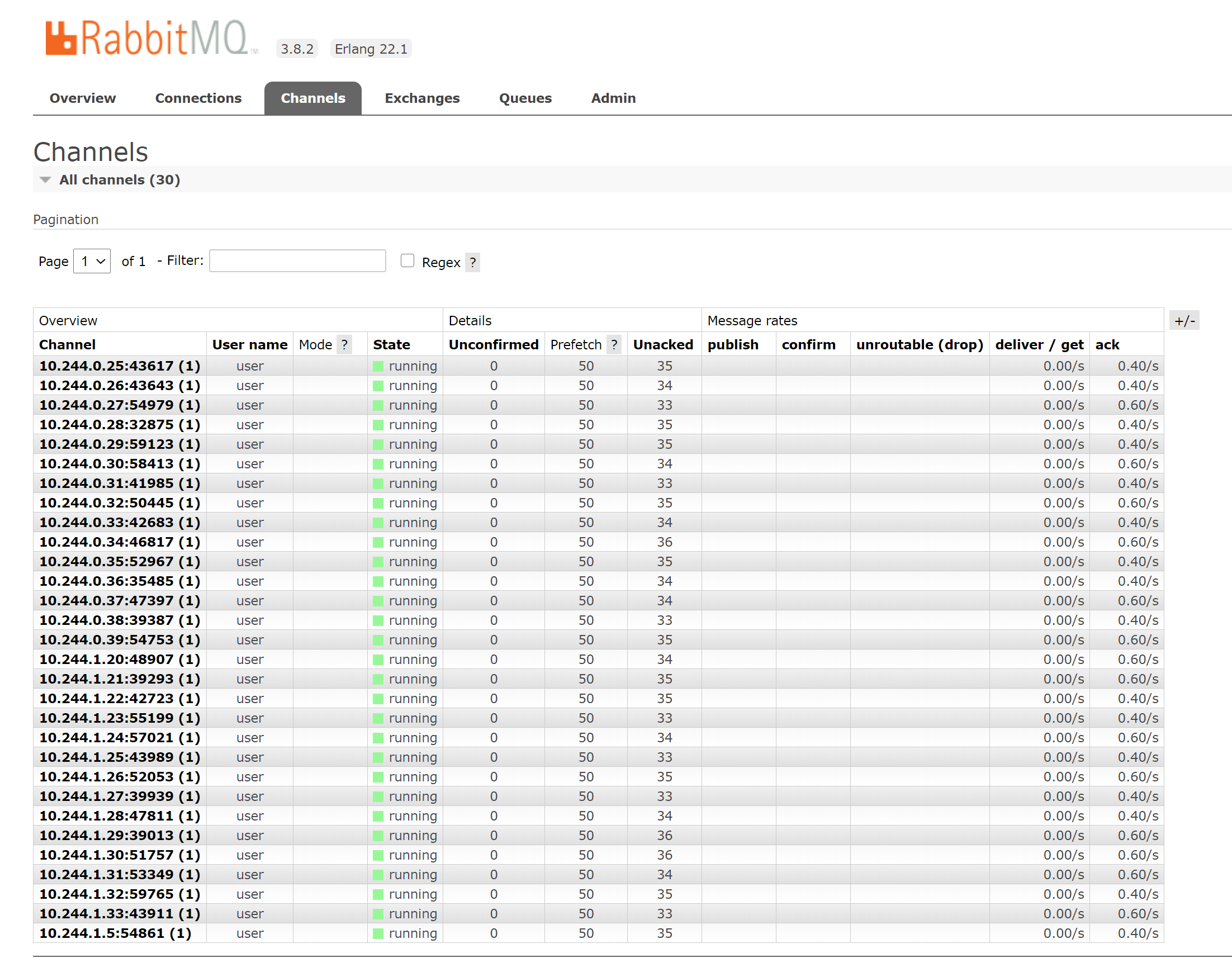Open channel 10.244.0.37:47397 (1)
The height and width of the screenshot is (958, 1232).
tap(120, 601)
